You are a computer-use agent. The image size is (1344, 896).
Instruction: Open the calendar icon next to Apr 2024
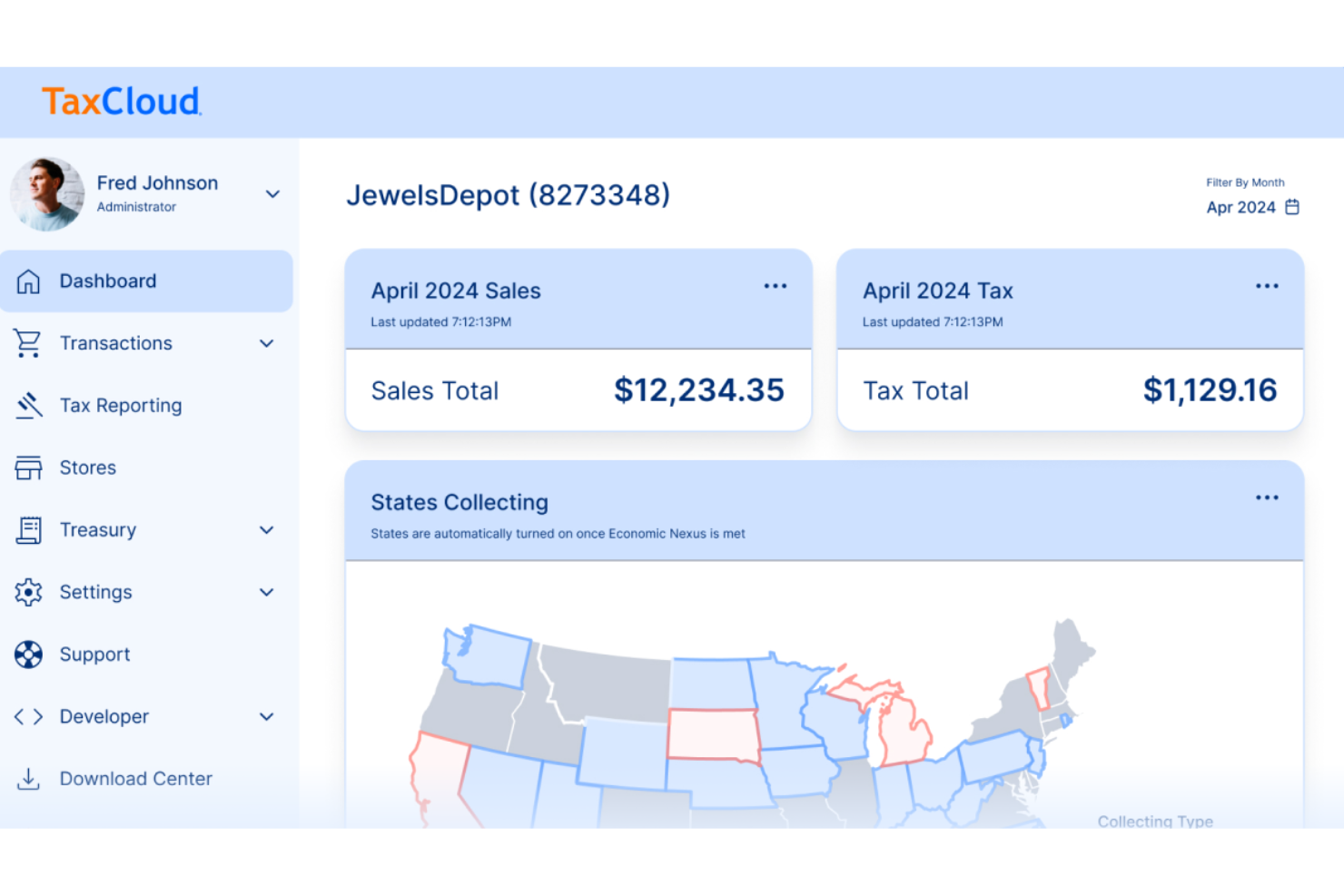point(1292,207)
